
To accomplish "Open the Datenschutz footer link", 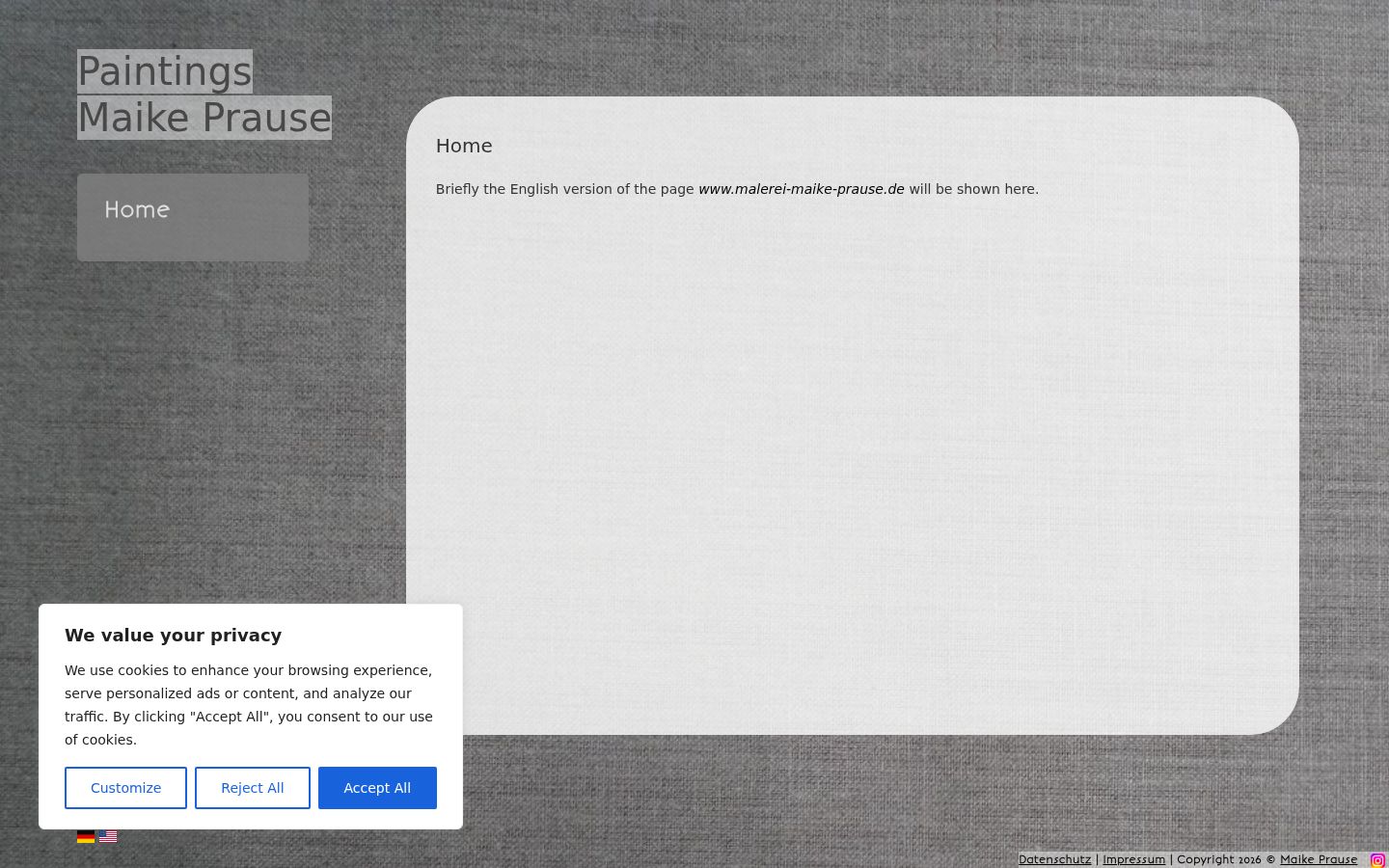I will tap(1054, 859).
